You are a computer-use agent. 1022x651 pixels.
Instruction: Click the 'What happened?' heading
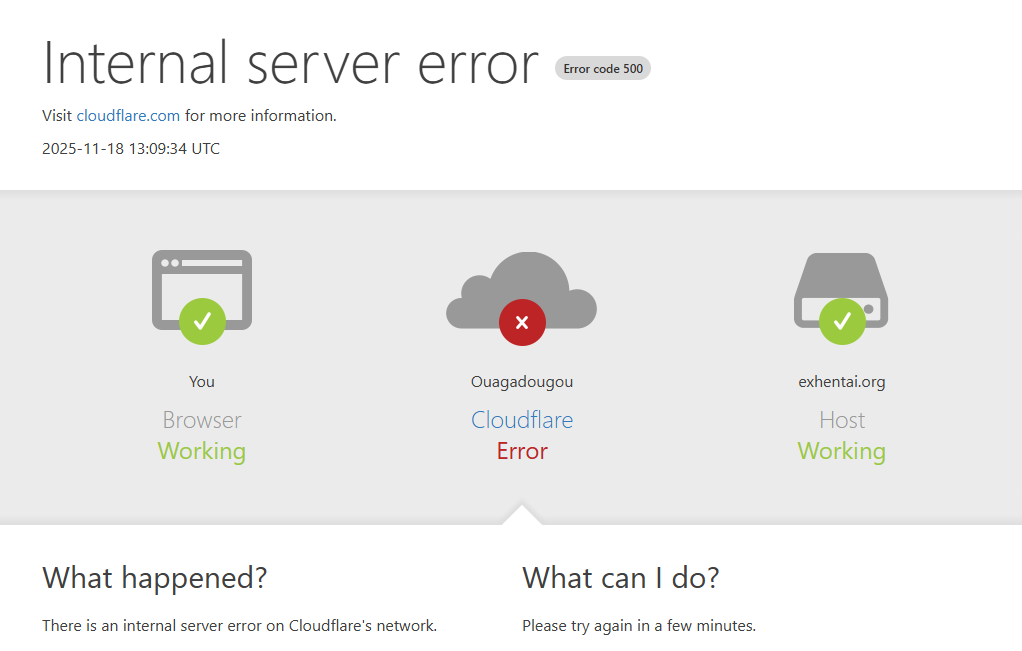click(155, 578)
